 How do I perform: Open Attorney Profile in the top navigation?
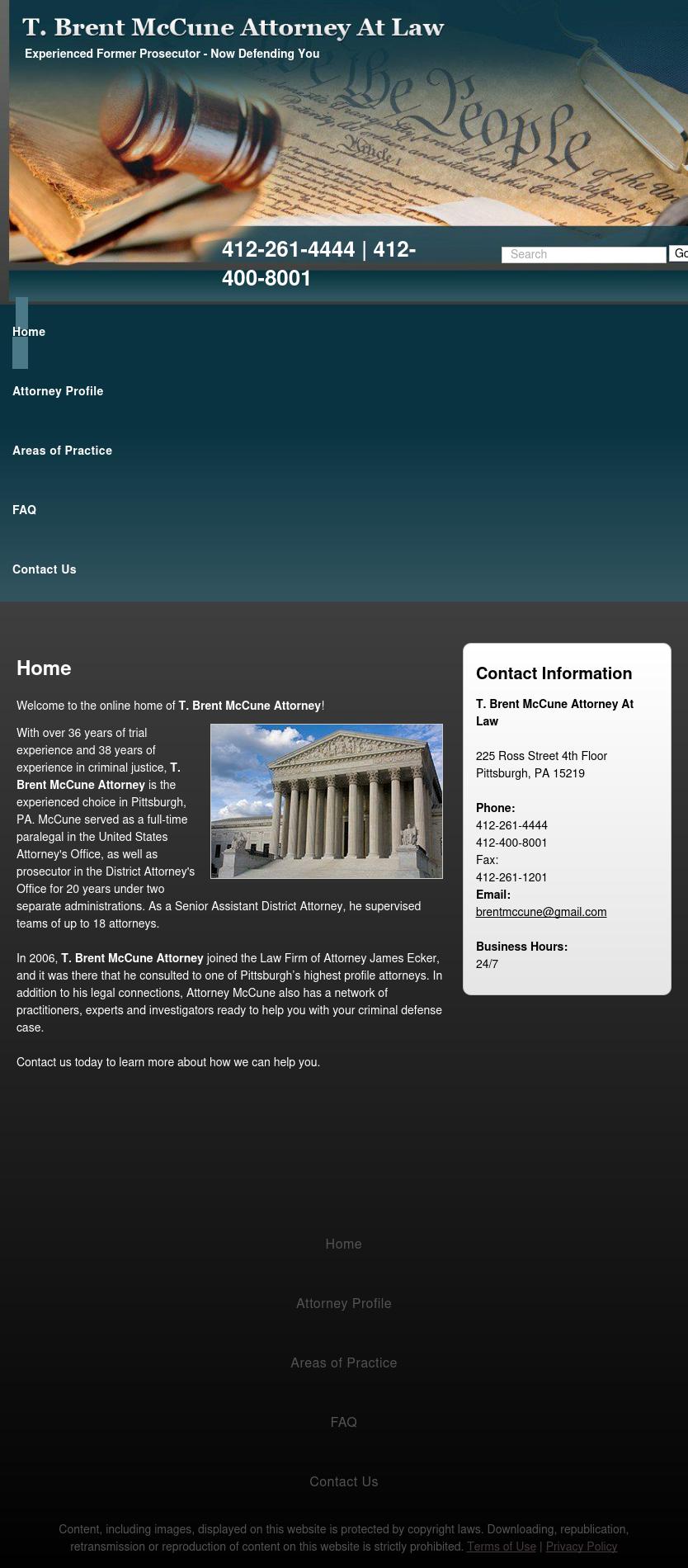point(58,391)
